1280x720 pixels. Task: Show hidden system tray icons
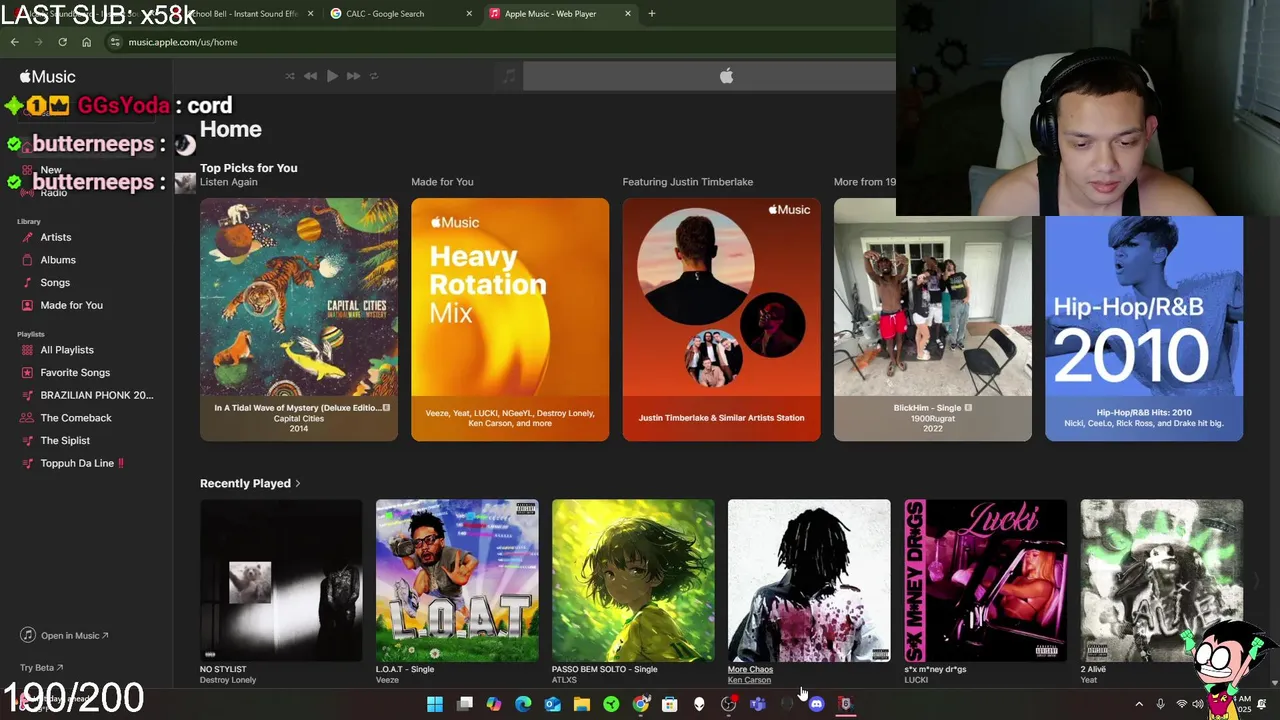(1139, 704)
